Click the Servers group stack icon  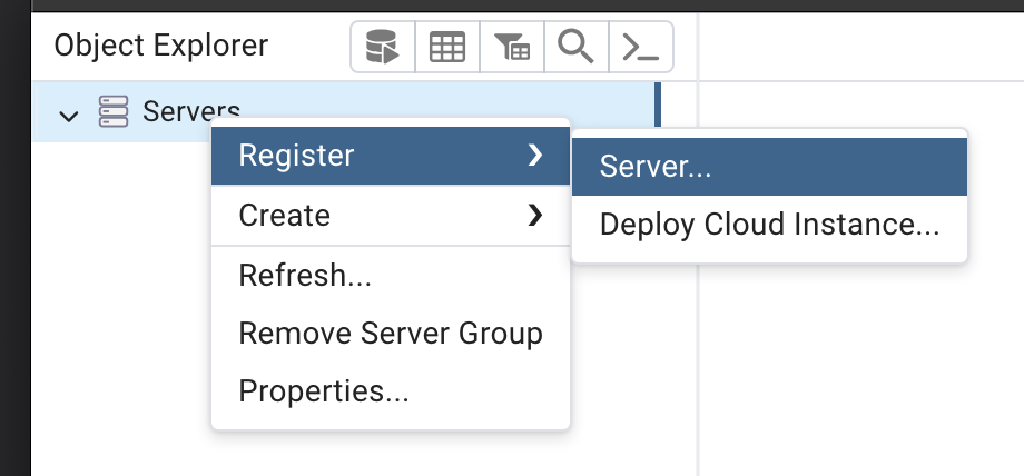point(113,112)
